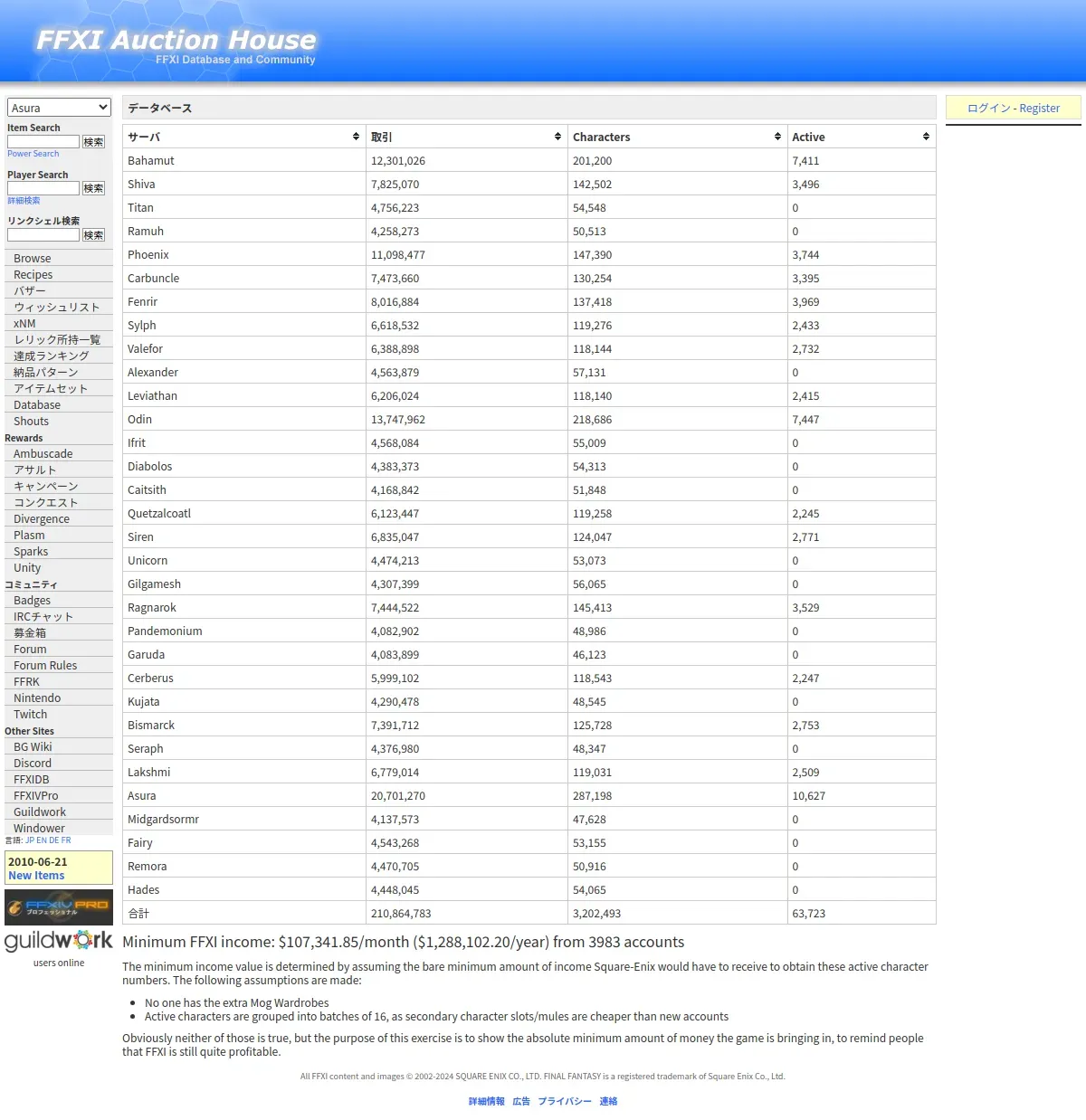Open アサルト rewards page

tap(59, 470)
